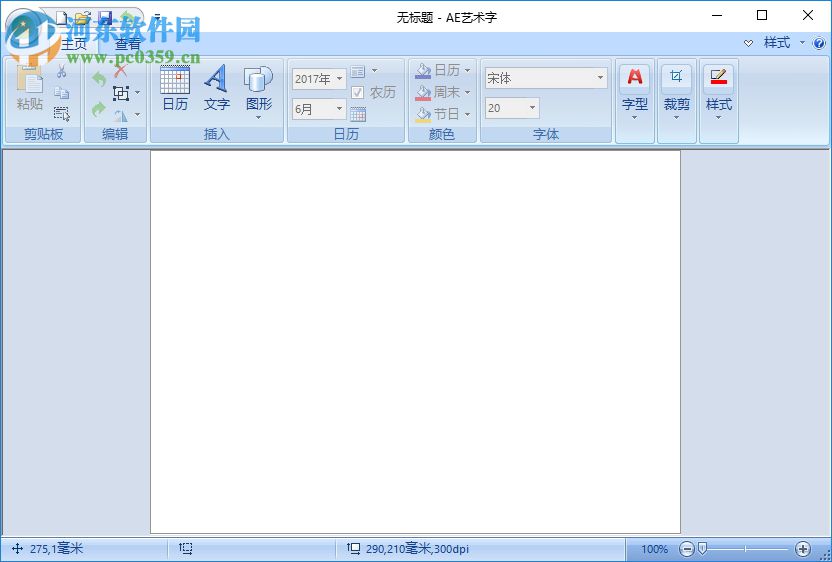Click the New document icon in quick access
The width and height of the screenshot is (832, 562).
pos(62,18)
